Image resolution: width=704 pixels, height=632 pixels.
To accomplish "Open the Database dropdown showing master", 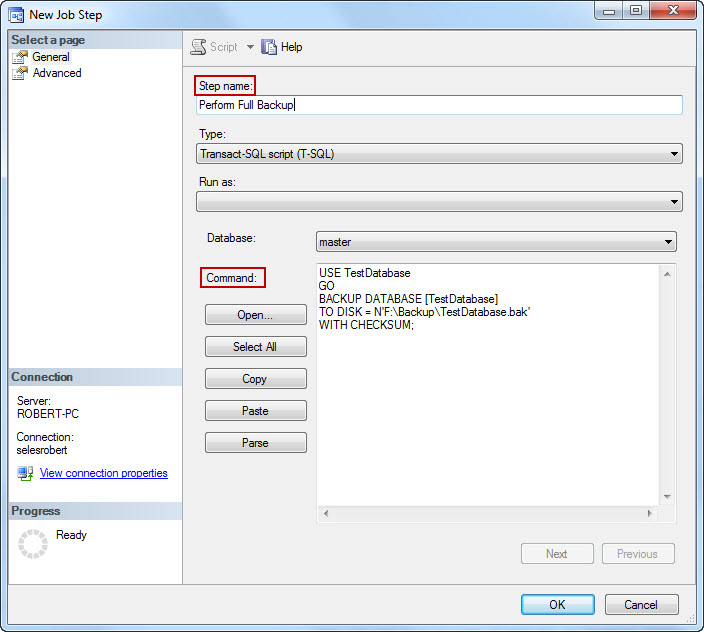I will [x=668, y=242].
